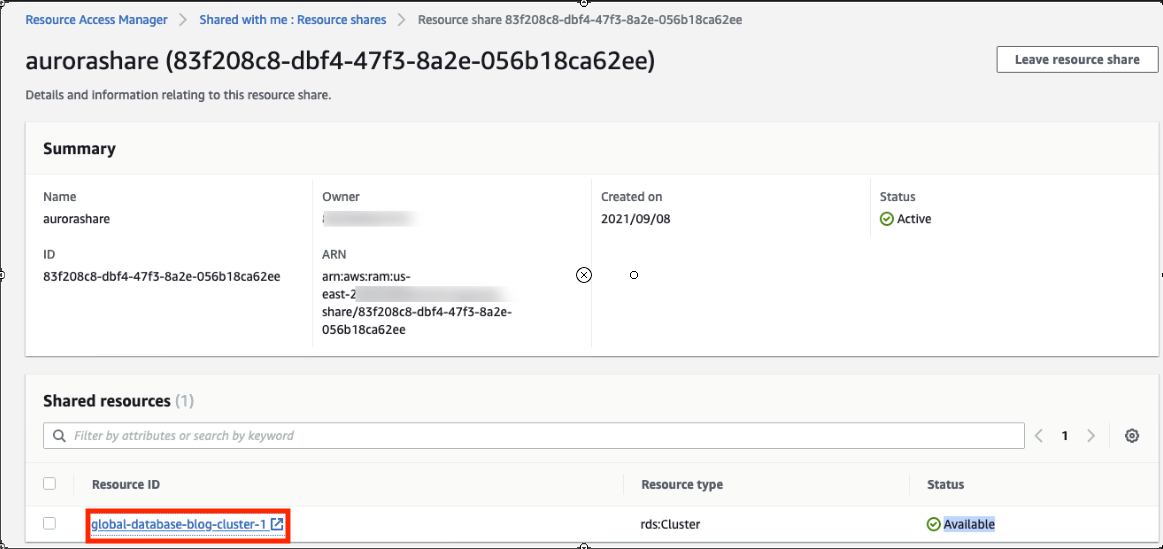Focus the shared resources filter field

(x=534, y=435)
